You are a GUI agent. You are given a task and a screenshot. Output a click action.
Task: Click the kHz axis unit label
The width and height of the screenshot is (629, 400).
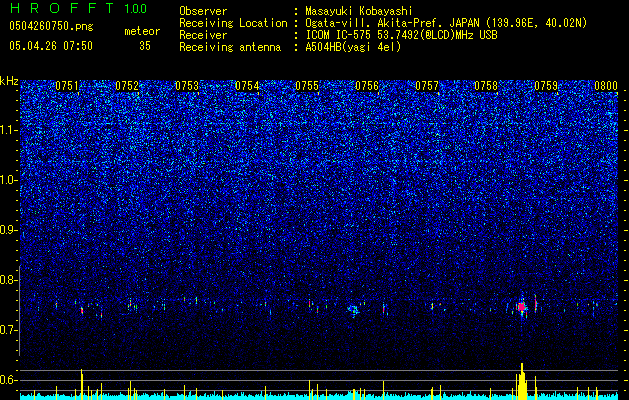[x=9, y=81]
